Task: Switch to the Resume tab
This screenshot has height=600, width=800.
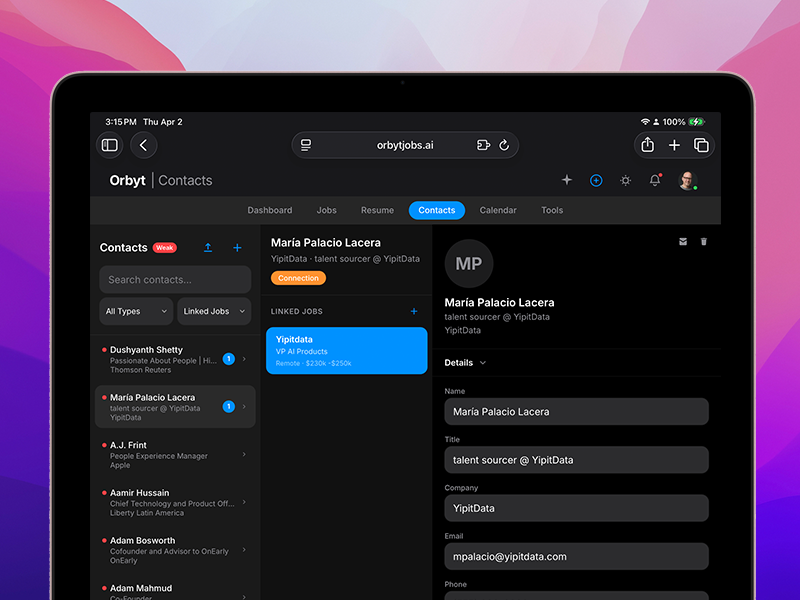Action: 378,210
